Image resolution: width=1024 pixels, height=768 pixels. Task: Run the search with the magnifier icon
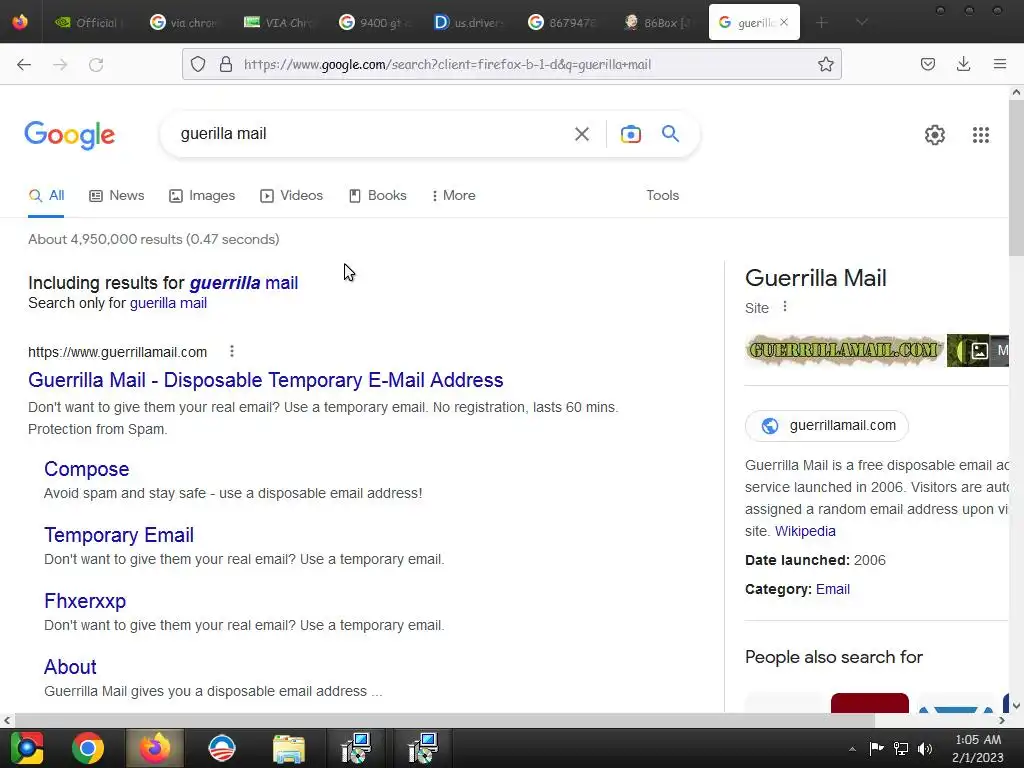(x=670, y=134)
